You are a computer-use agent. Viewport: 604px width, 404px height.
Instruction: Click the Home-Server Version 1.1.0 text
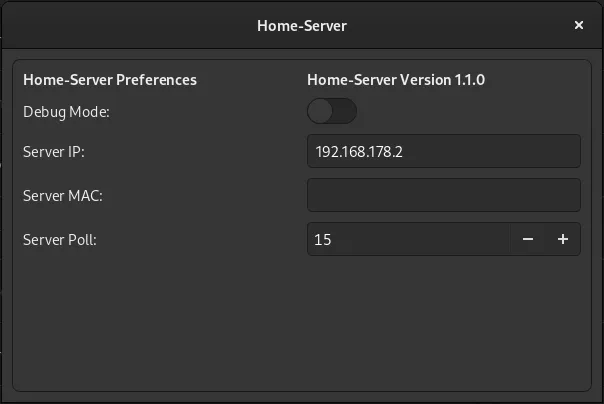coord(396,80)
